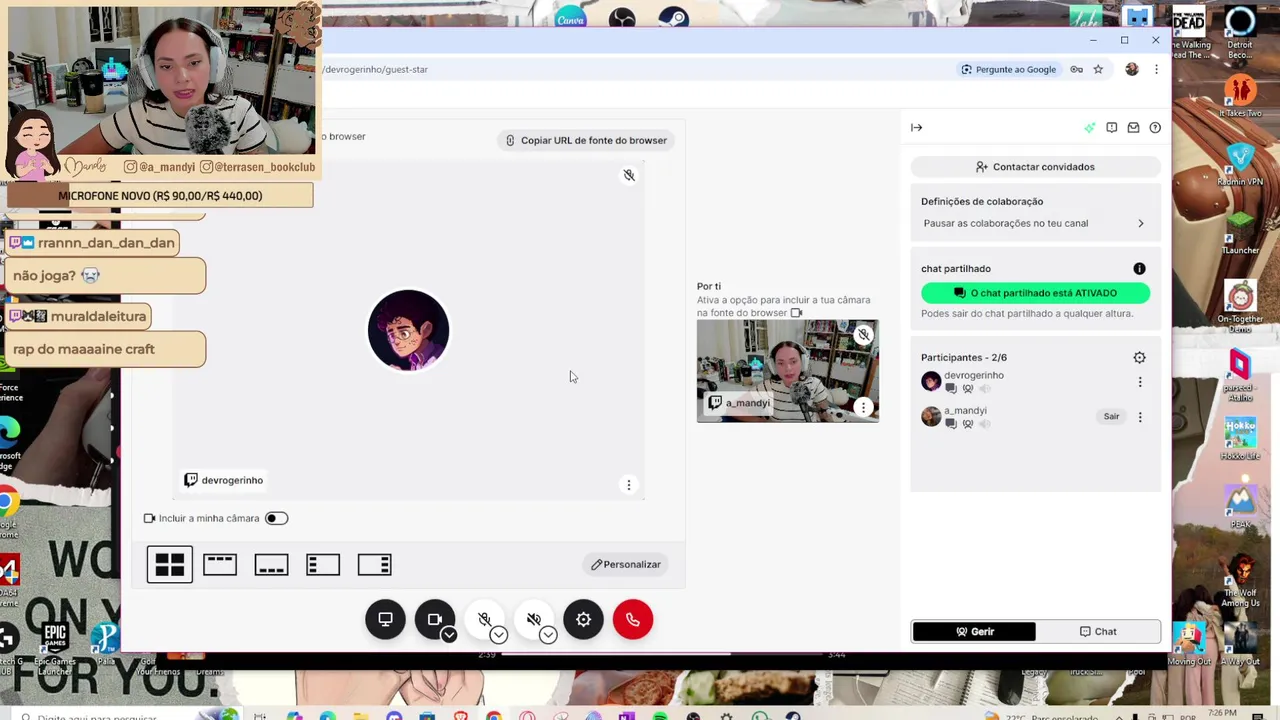Screen dimensions: 1280x720
Task: Open participants settings gear icon
Action: coord(1139,357)
